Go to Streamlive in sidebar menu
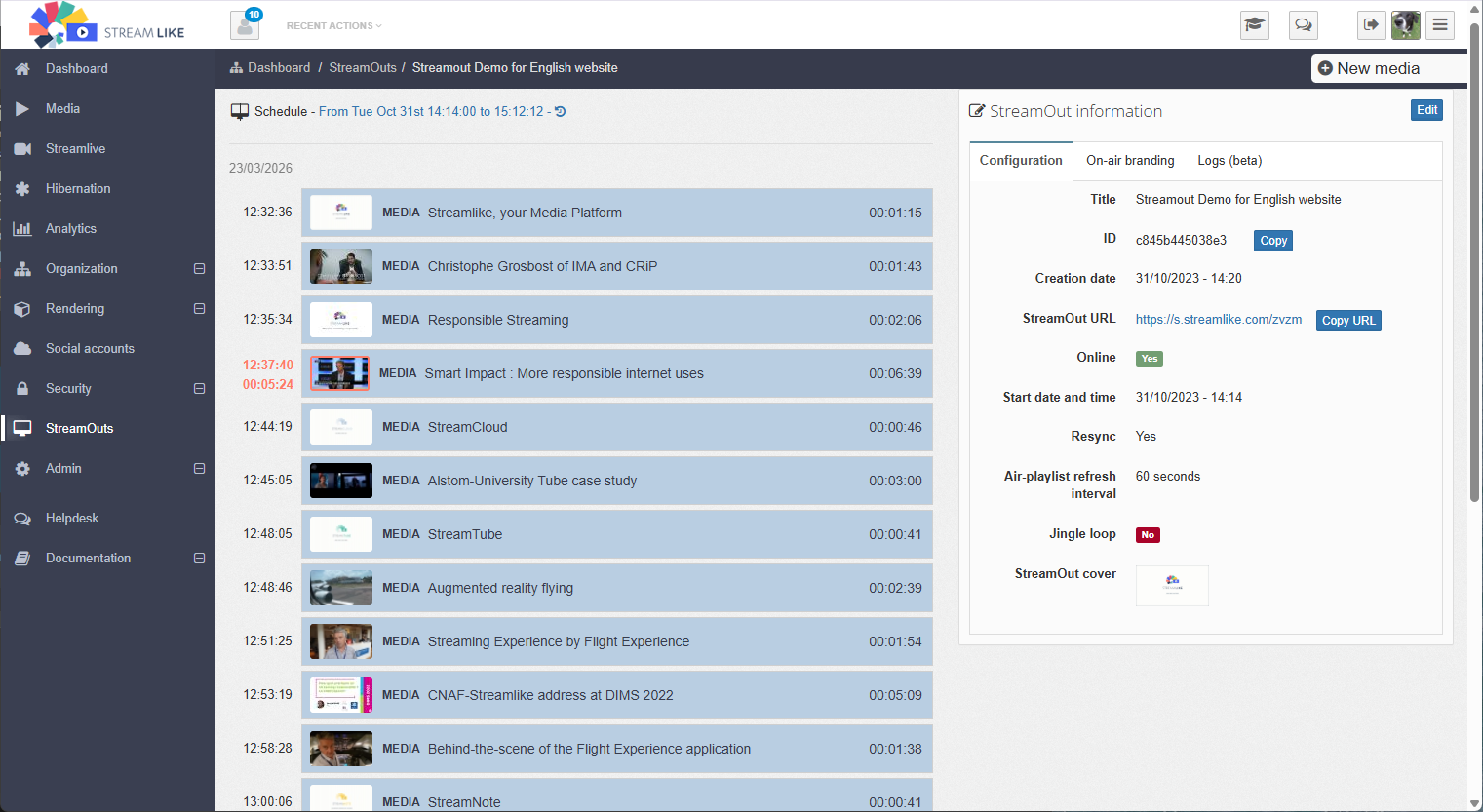 tap(75, 149)
